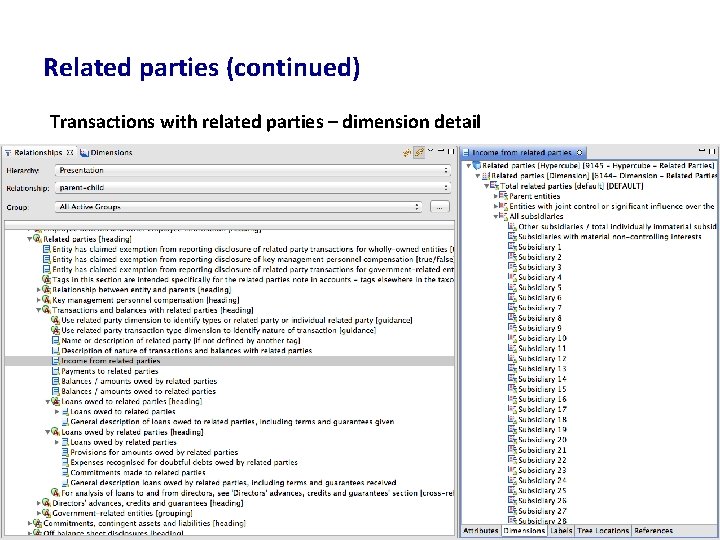Select Description of nature of transactions and balances

pyautogui.click(x=186, y=351)
